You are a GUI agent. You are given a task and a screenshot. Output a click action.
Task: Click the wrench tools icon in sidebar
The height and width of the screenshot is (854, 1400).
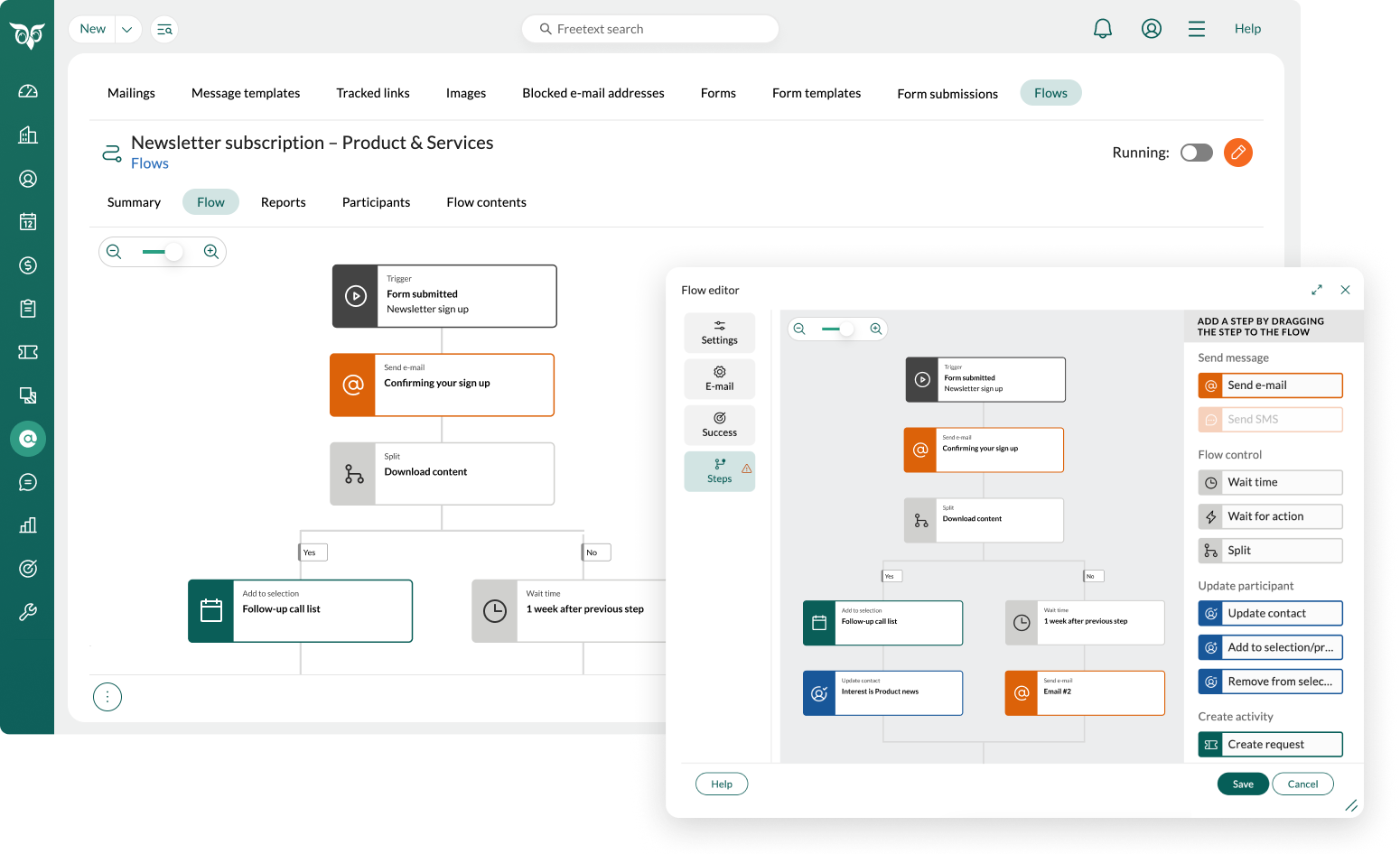(28, 612)
